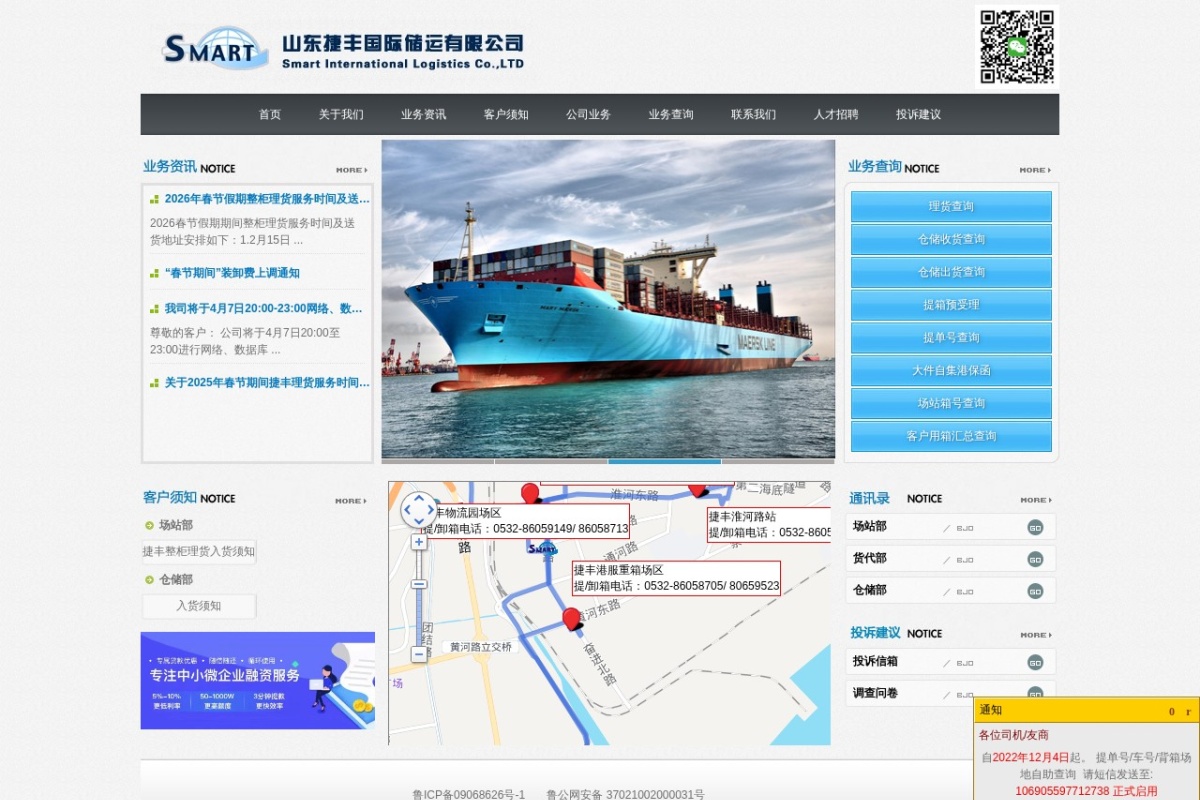This screenshot has height=800, width=1200.
Task: Click the 提箱预受理 button
Action: (951, 305)
